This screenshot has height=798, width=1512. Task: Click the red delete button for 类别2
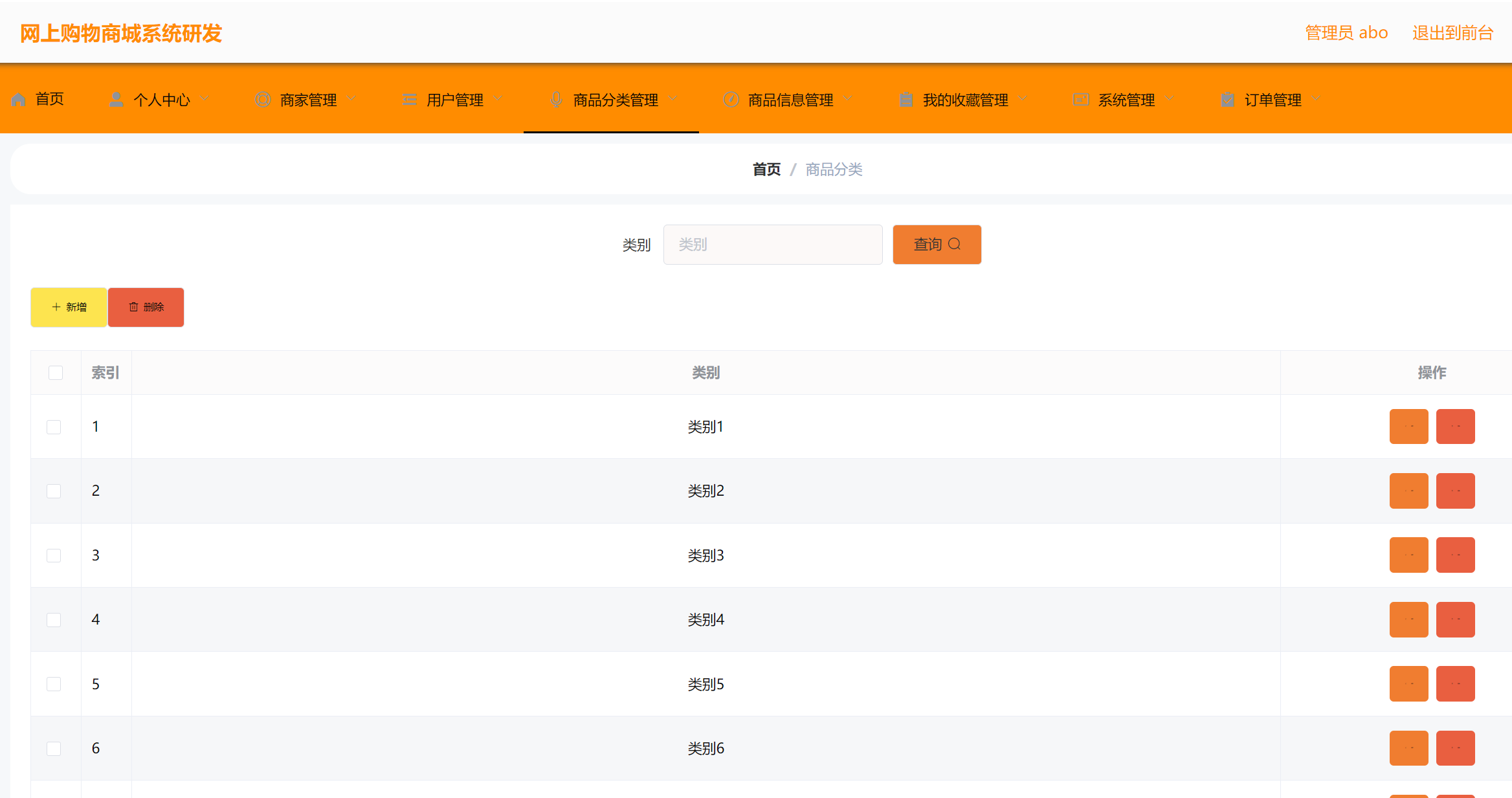(x=1455, y=491)
